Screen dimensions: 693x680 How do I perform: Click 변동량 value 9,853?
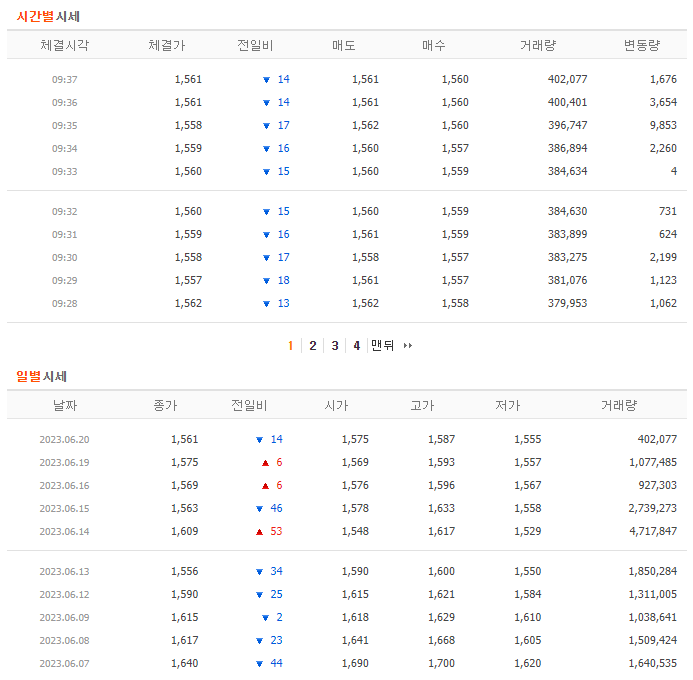(663, 125)
